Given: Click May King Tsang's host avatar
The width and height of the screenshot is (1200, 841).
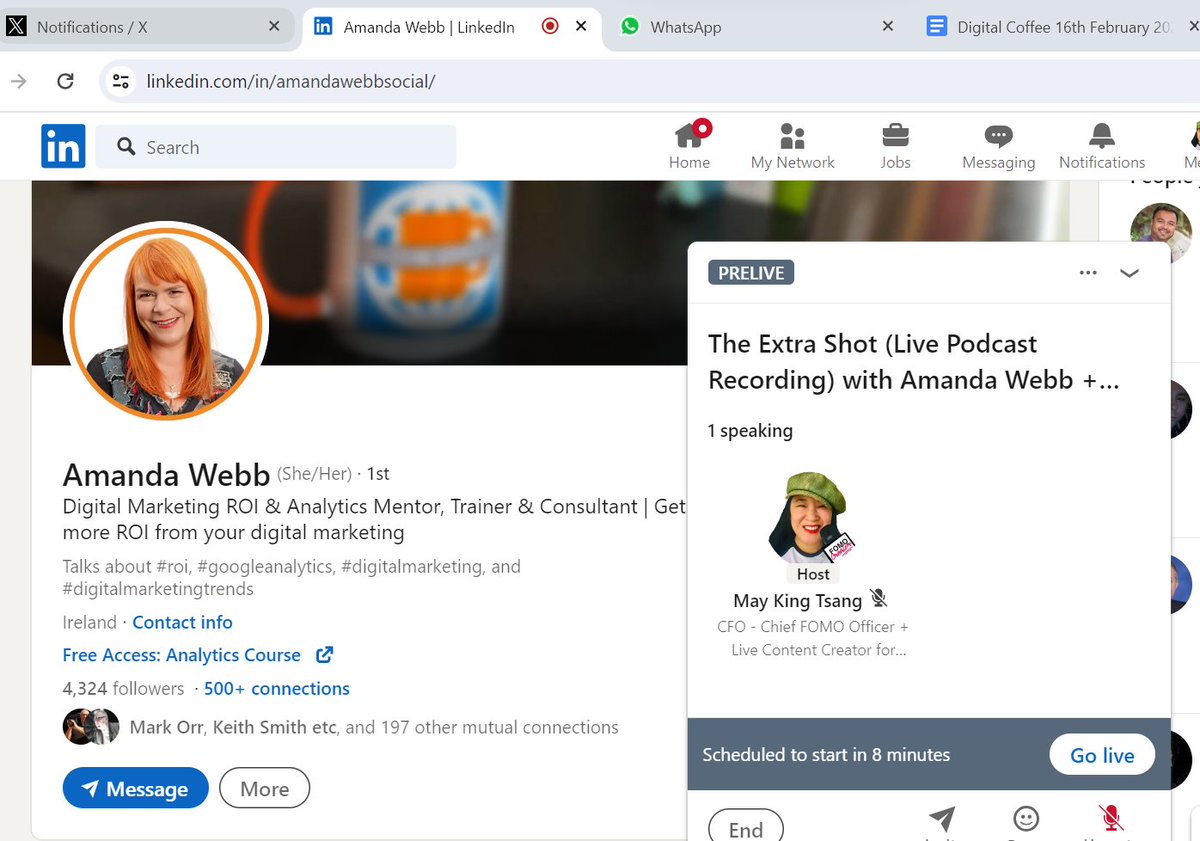Looking at the screenshot, I should tap(812, 518).
